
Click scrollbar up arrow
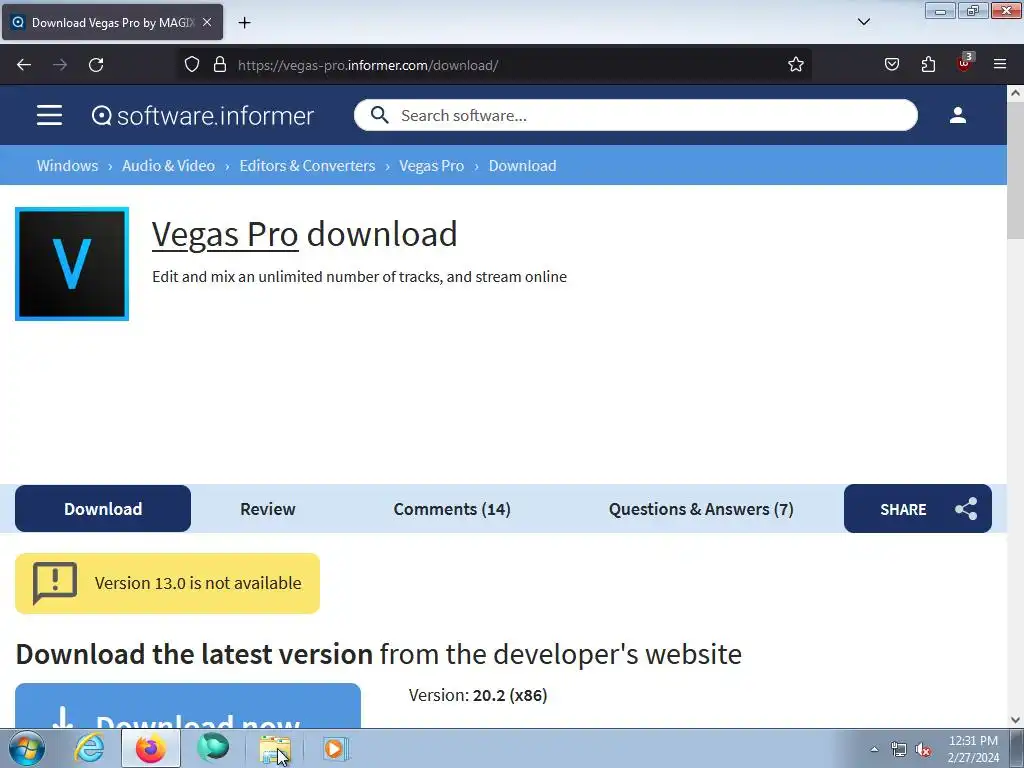pos(1015,93)
